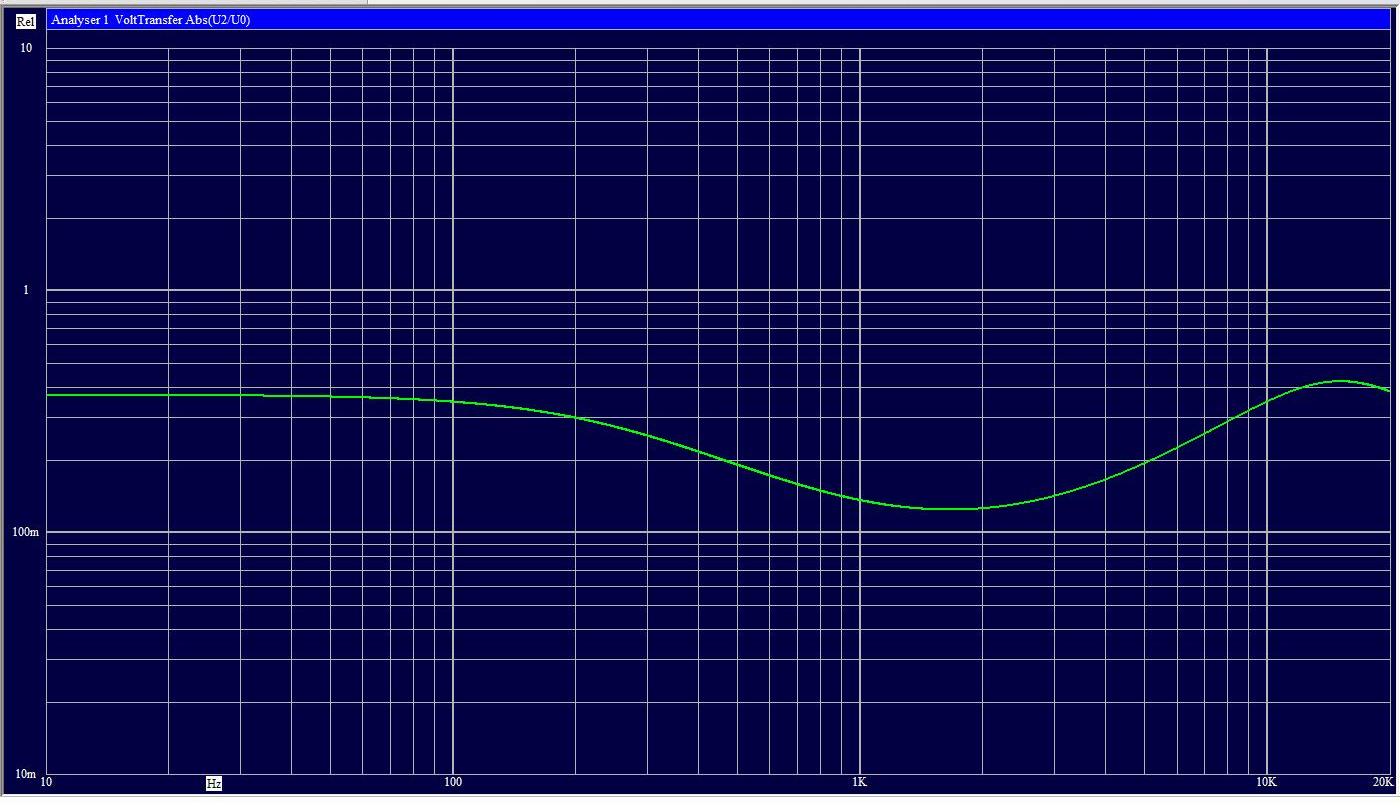Image resolution: width=1400 pixels, height=808 pixels.
Task: Click the green curve's peak near 15 kHz
Action: (1340, 381)
